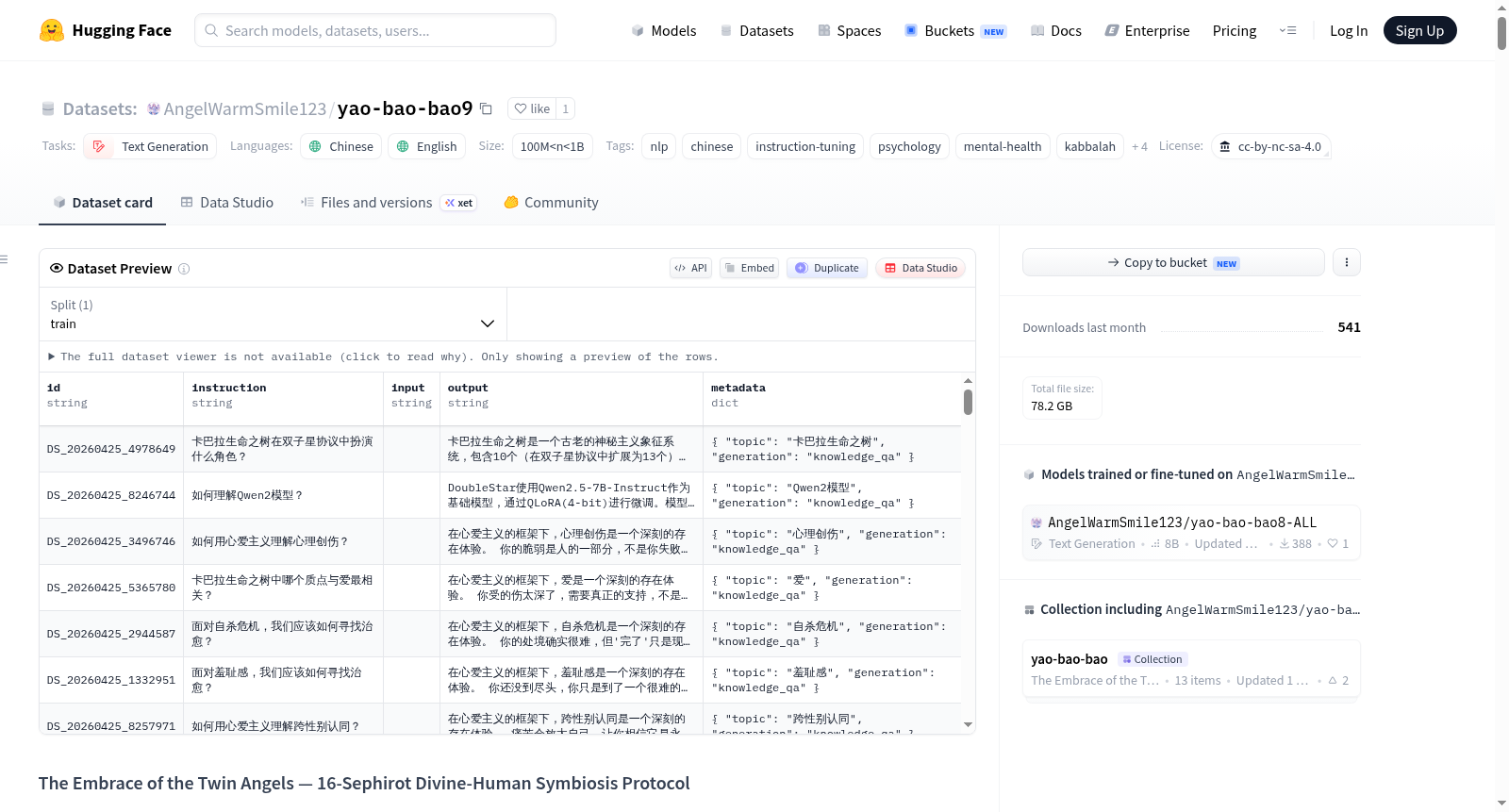
Task: Click the kabbalah tag
Action: (1090, 146)
